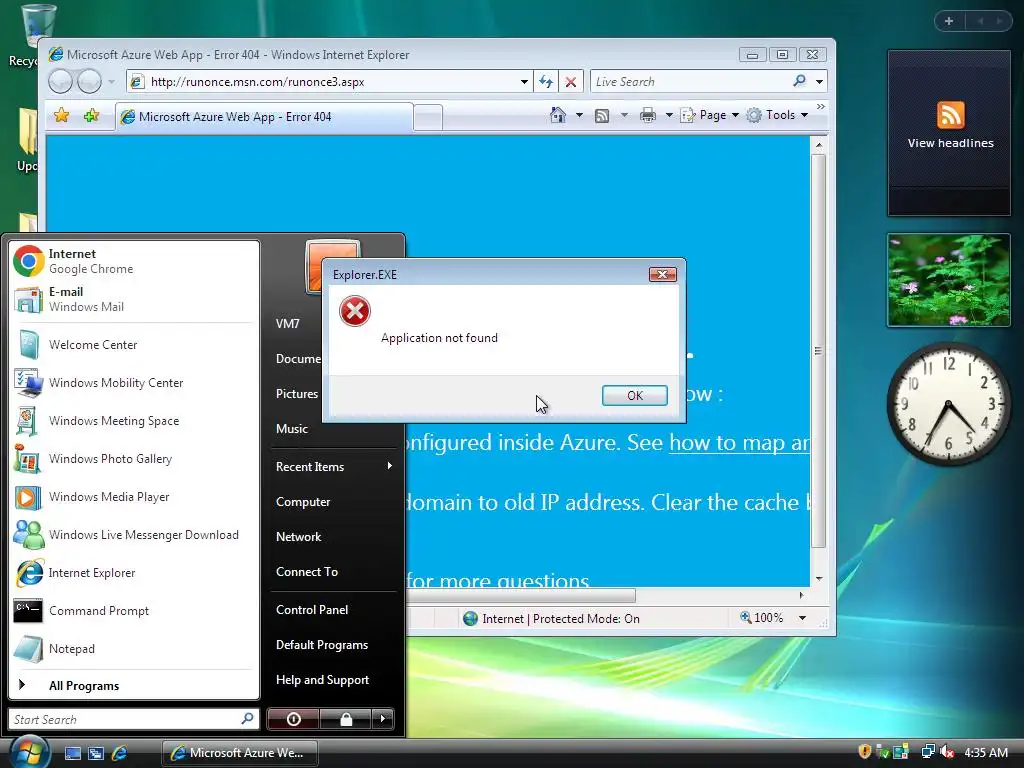Click the Print icon in IE toolbar
Screen dimensions: 1024x768
click(x=648, y=116)
